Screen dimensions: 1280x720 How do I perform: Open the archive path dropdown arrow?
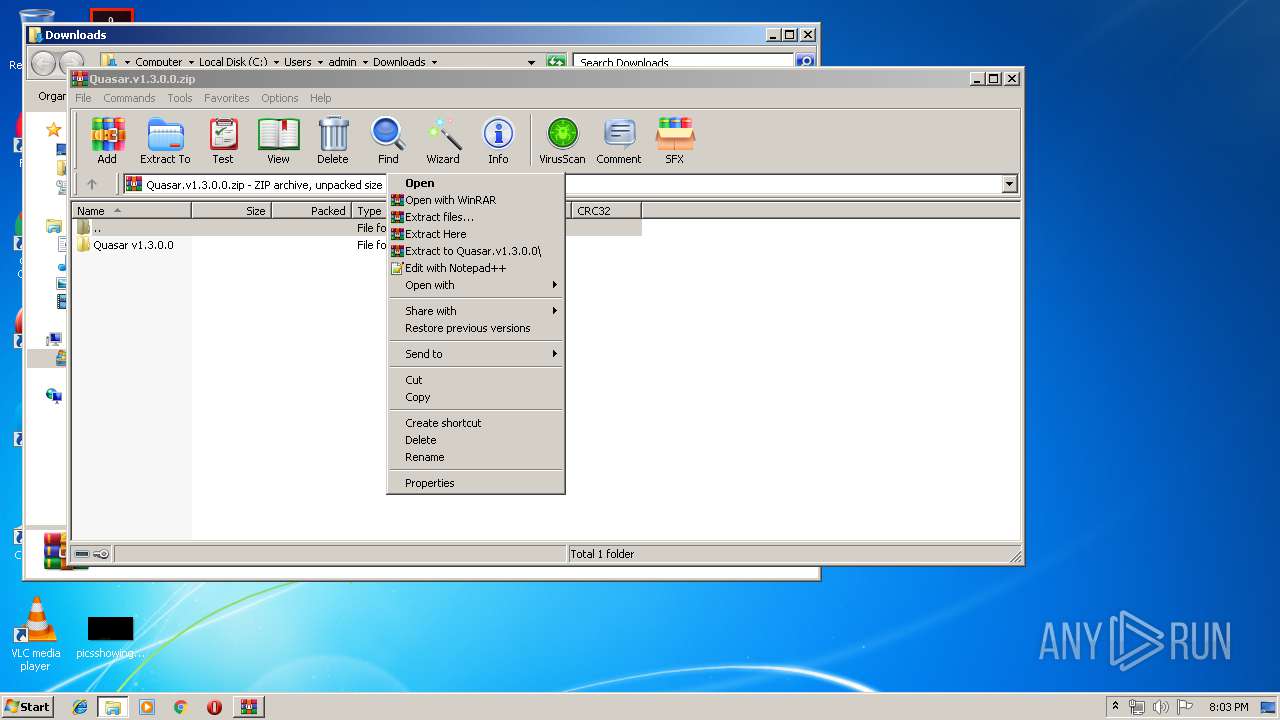(1009, 184)
